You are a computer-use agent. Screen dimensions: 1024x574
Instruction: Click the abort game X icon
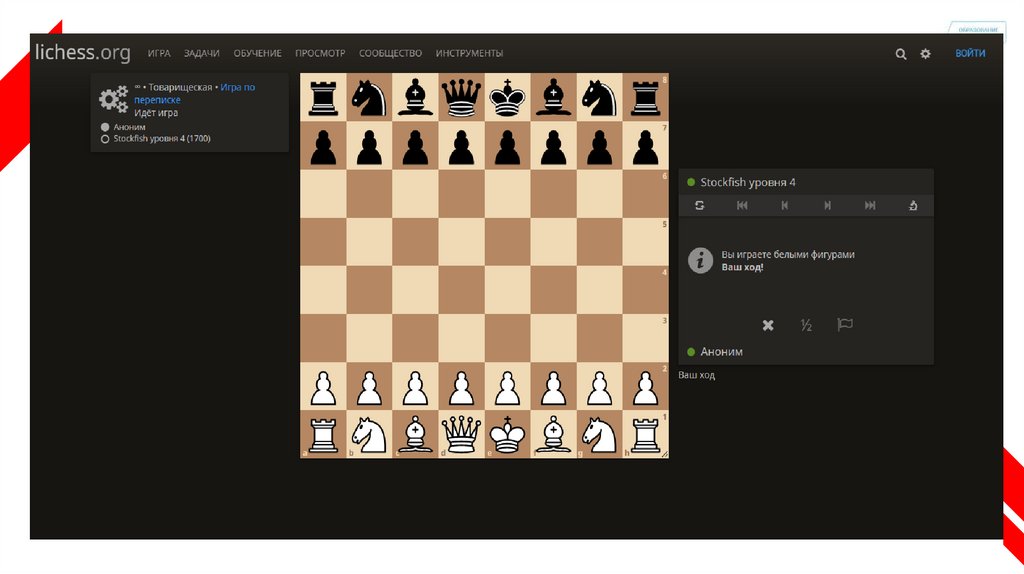pos(768,325)
